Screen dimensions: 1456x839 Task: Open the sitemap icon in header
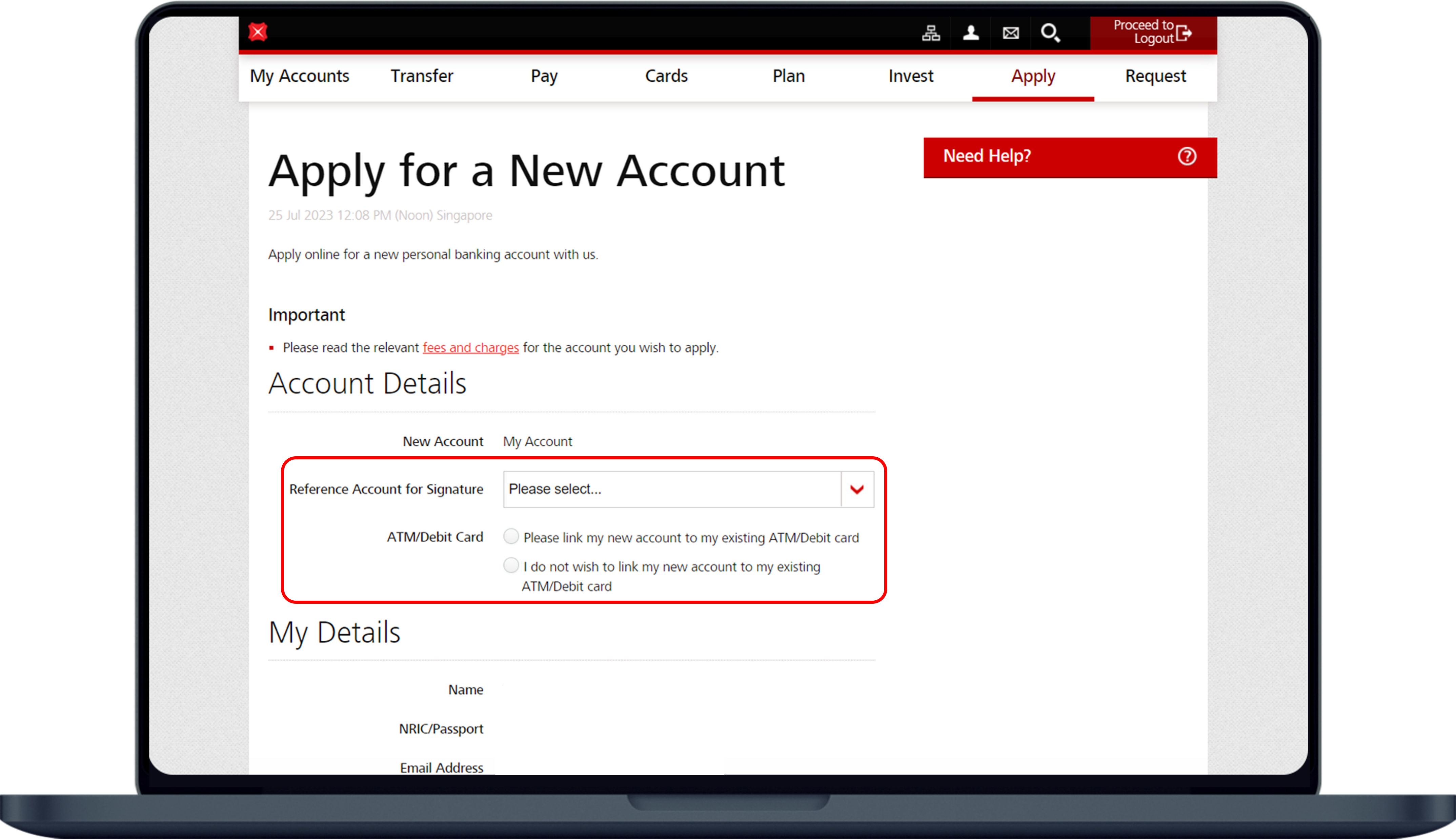(x=931, y=33)
